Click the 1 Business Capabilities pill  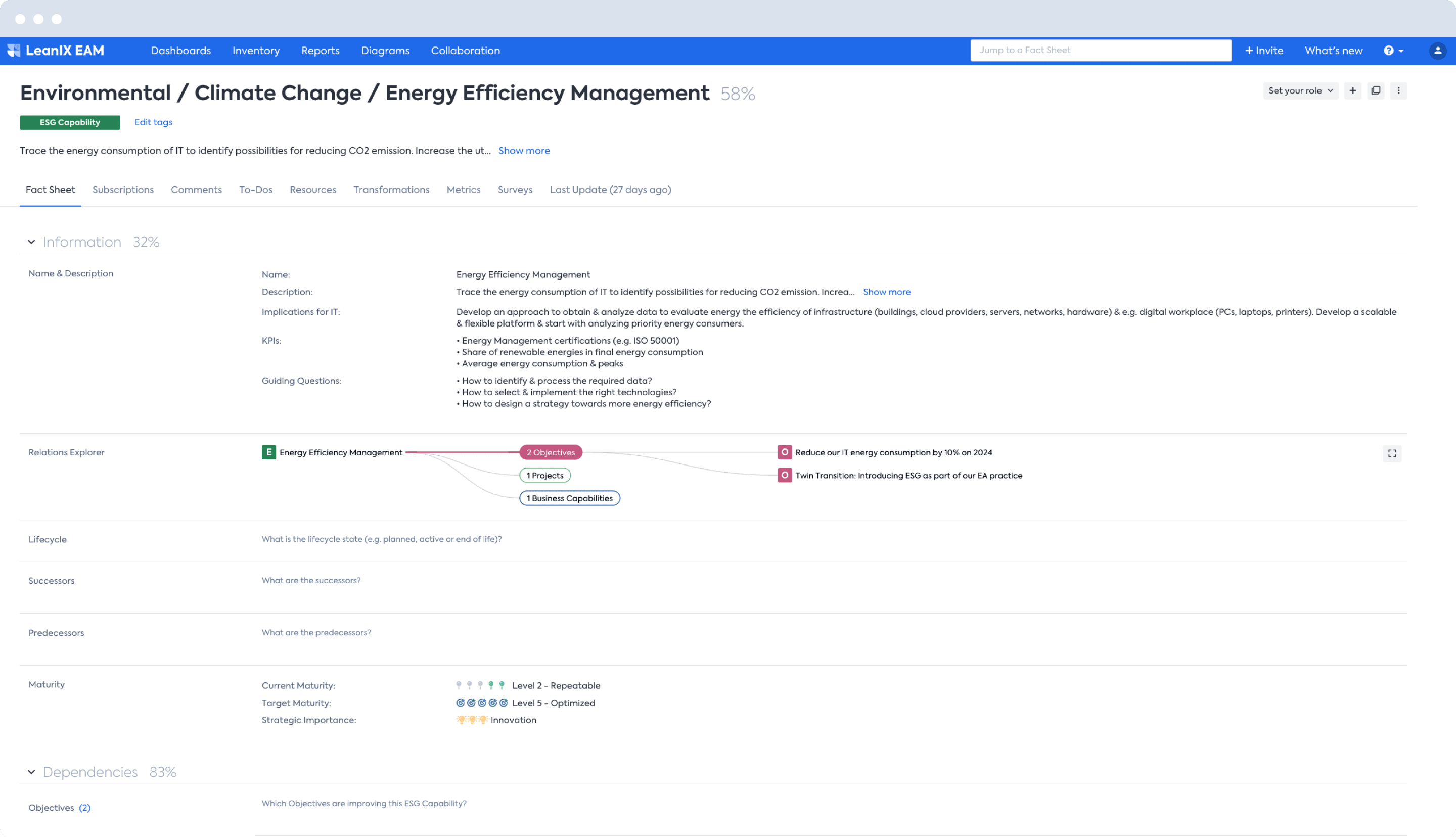point(570,498)
